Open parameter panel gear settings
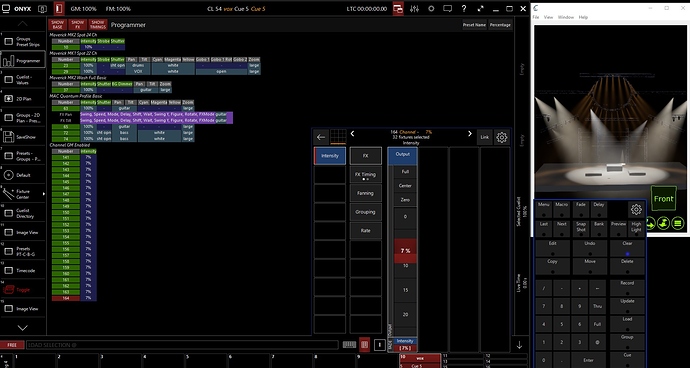 click(x=501, y=137)
